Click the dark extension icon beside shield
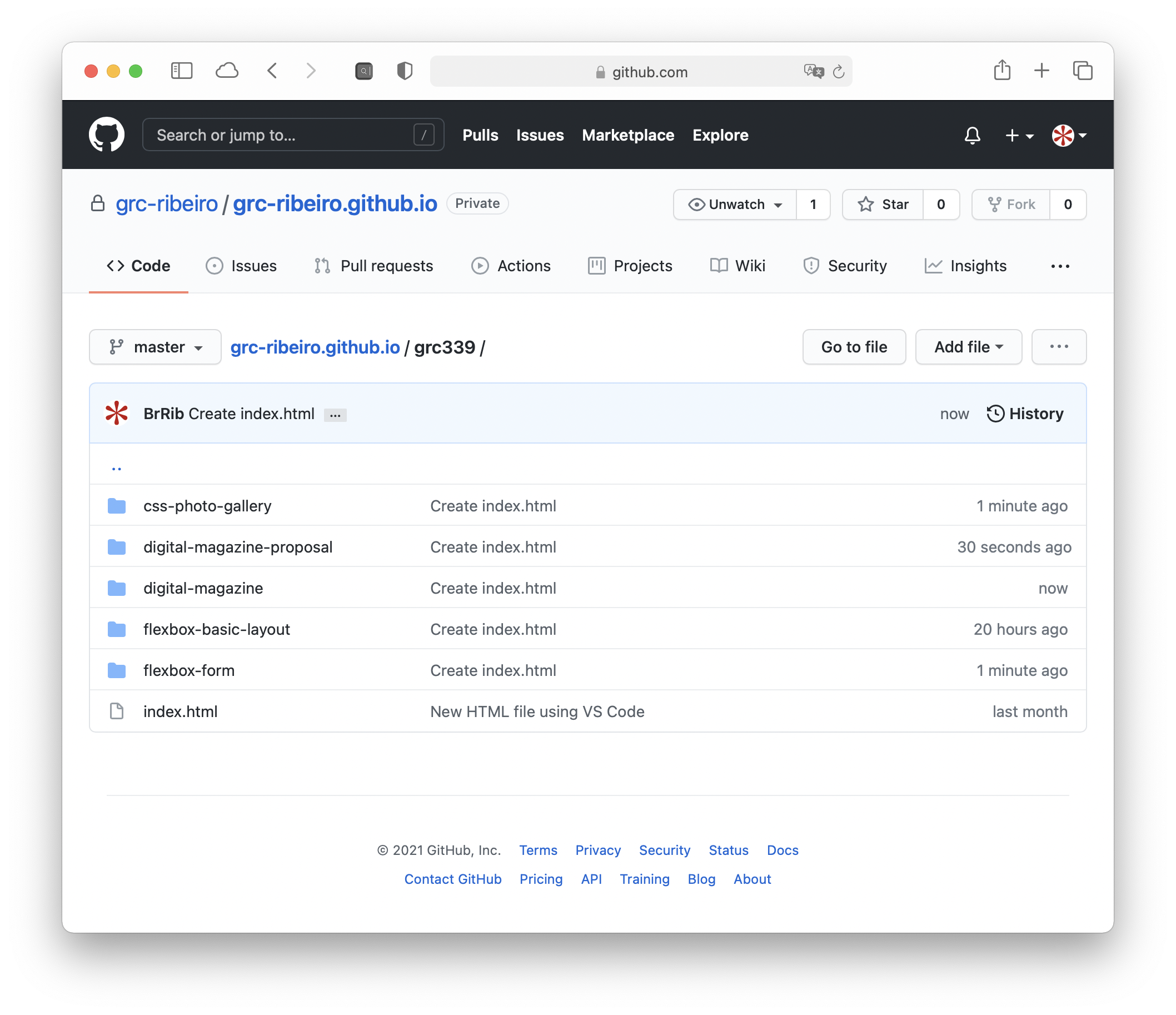Image resolution: width=1176 pixels, height=1015 pixels. [x=364, y=71]
